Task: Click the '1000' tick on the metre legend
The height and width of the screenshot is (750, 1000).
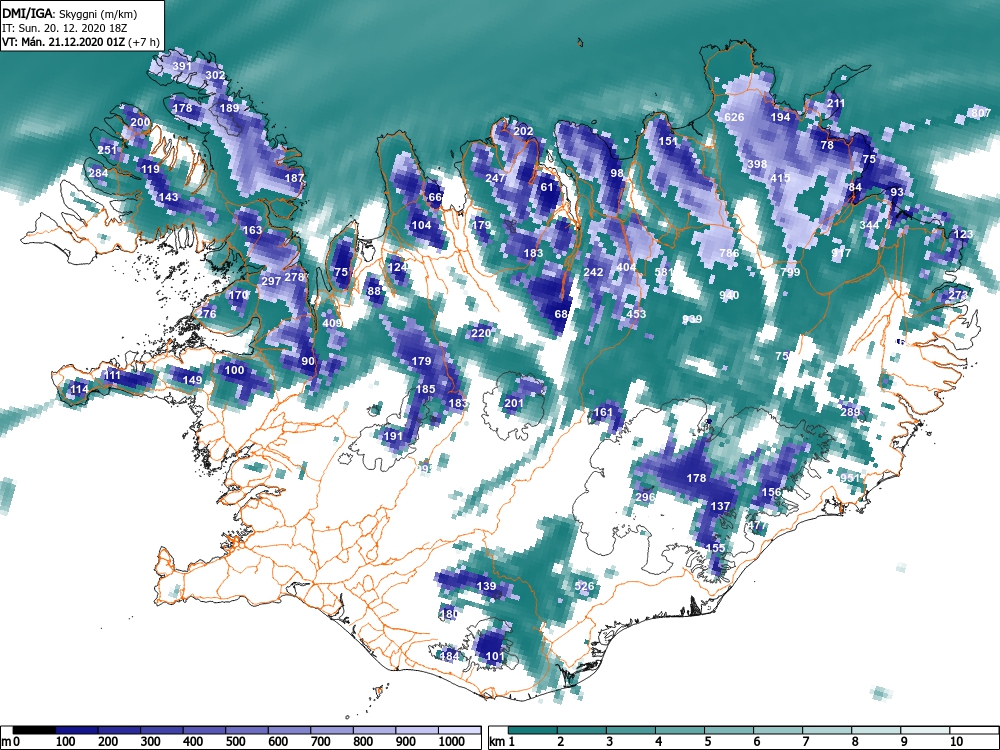Action: pos(452,742)
